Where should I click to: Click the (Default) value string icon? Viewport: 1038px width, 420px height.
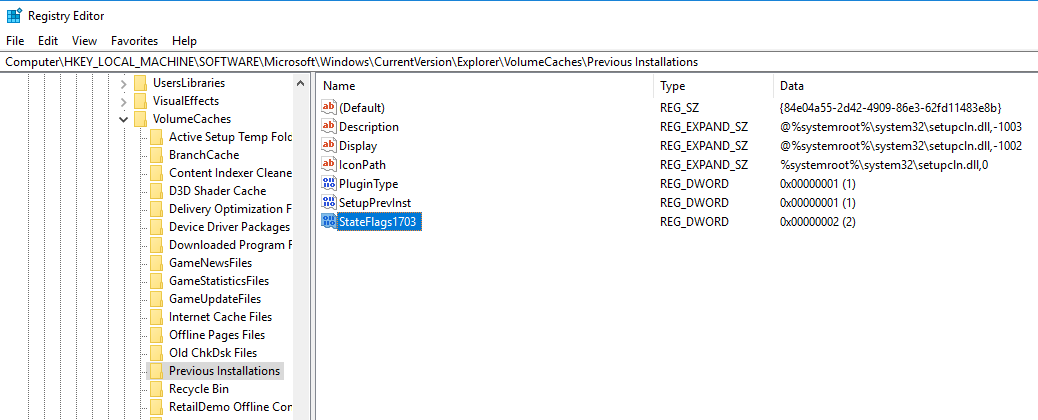[x=329, y=107]
